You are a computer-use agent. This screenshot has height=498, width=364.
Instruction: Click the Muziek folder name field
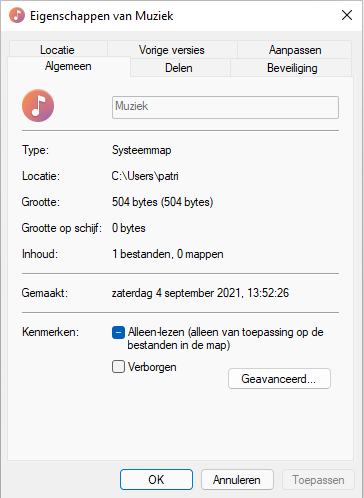coord(225,107)
